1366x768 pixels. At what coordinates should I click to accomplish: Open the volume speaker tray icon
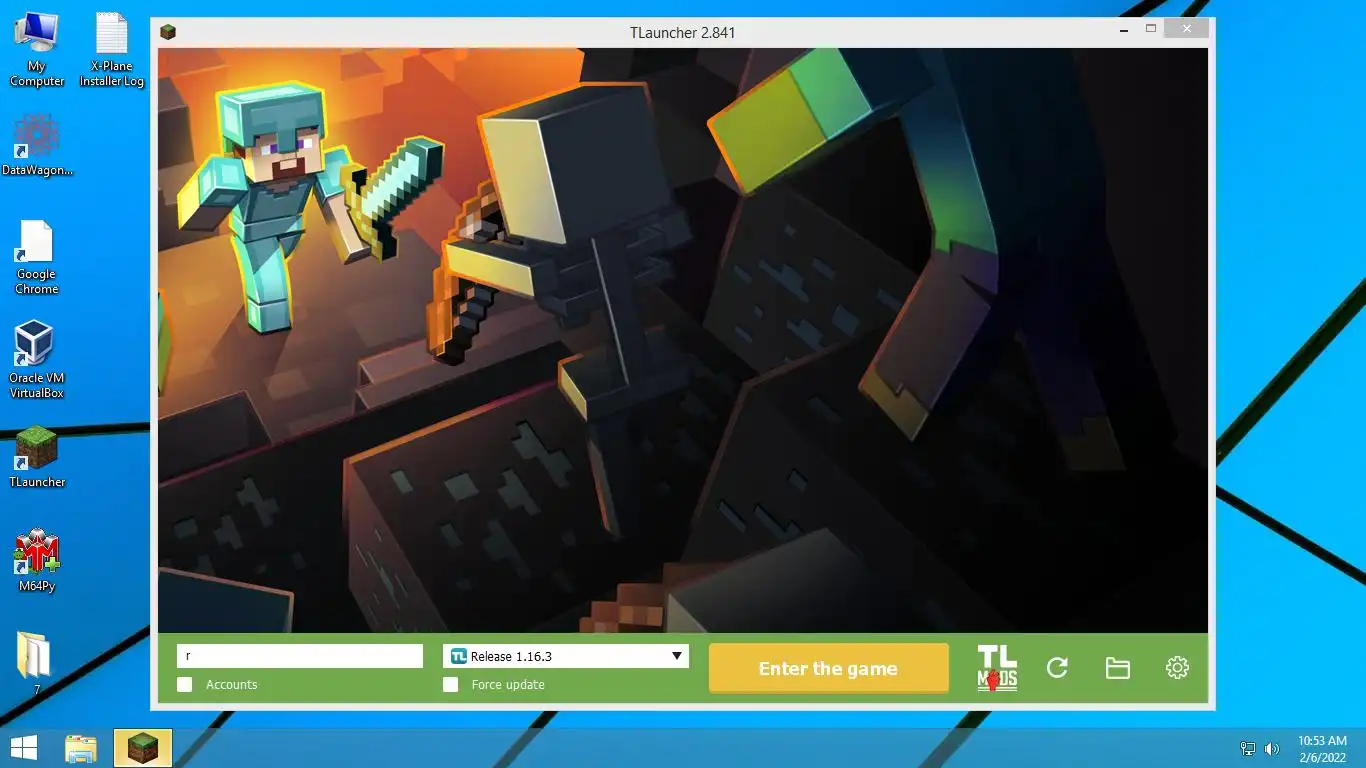(1272, 748)
